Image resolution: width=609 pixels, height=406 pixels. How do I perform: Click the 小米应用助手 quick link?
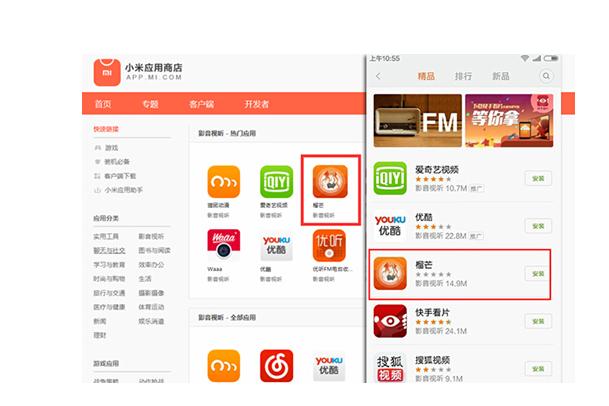[118, 190]
